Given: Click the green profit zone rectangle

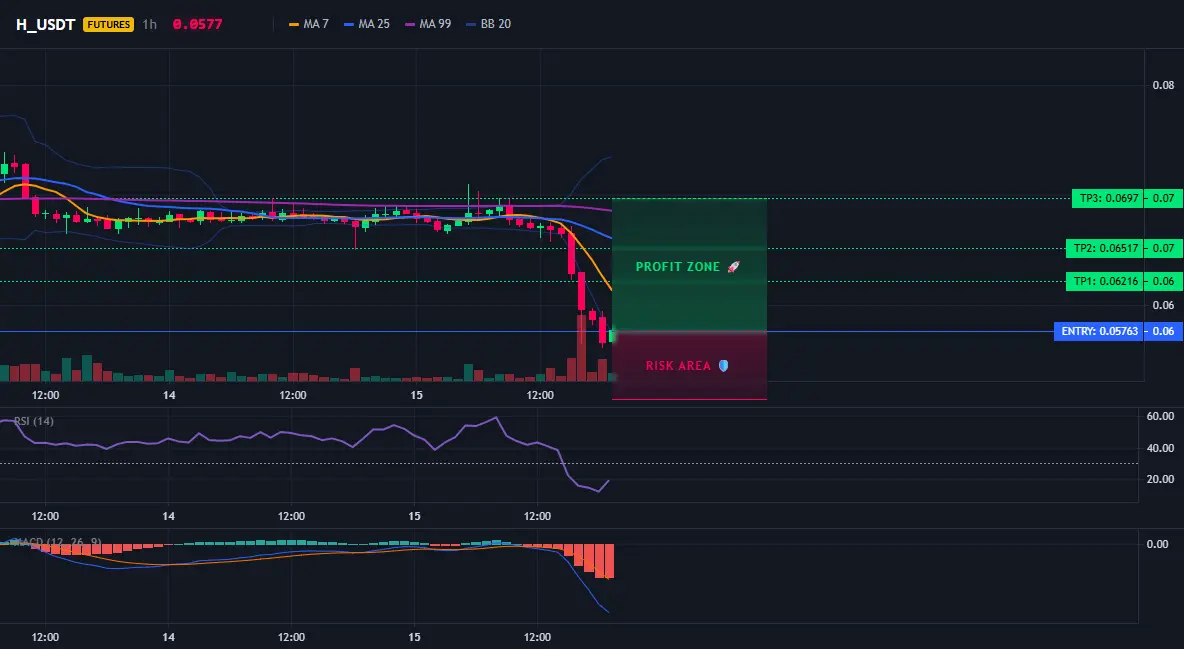Looking at the screenshot, I should click(689, 265).
